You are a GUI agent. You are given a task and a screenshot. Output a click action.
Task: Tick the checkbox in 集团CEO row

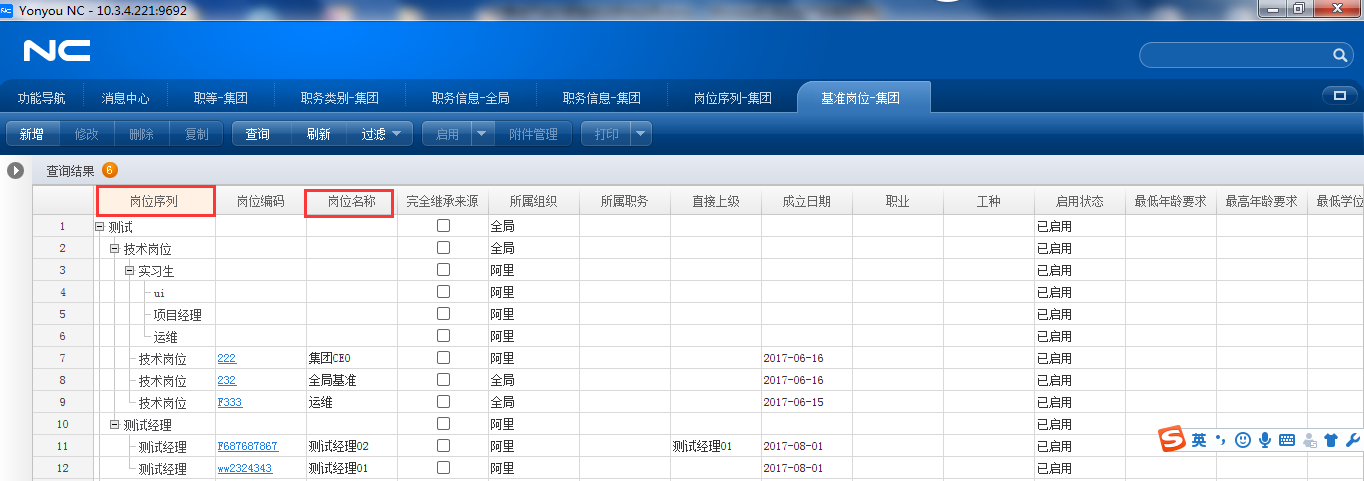443,358
